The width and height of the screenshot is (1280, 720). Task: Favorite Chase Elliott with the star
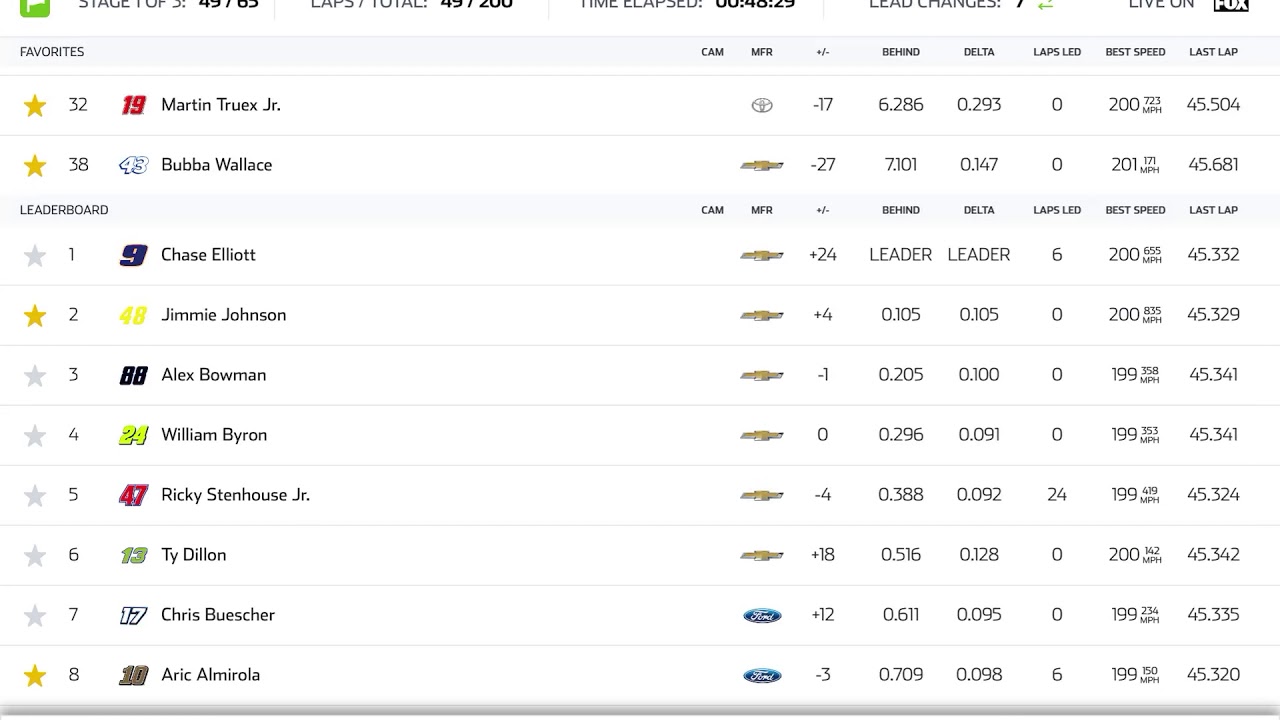click(x=35, y=256)
